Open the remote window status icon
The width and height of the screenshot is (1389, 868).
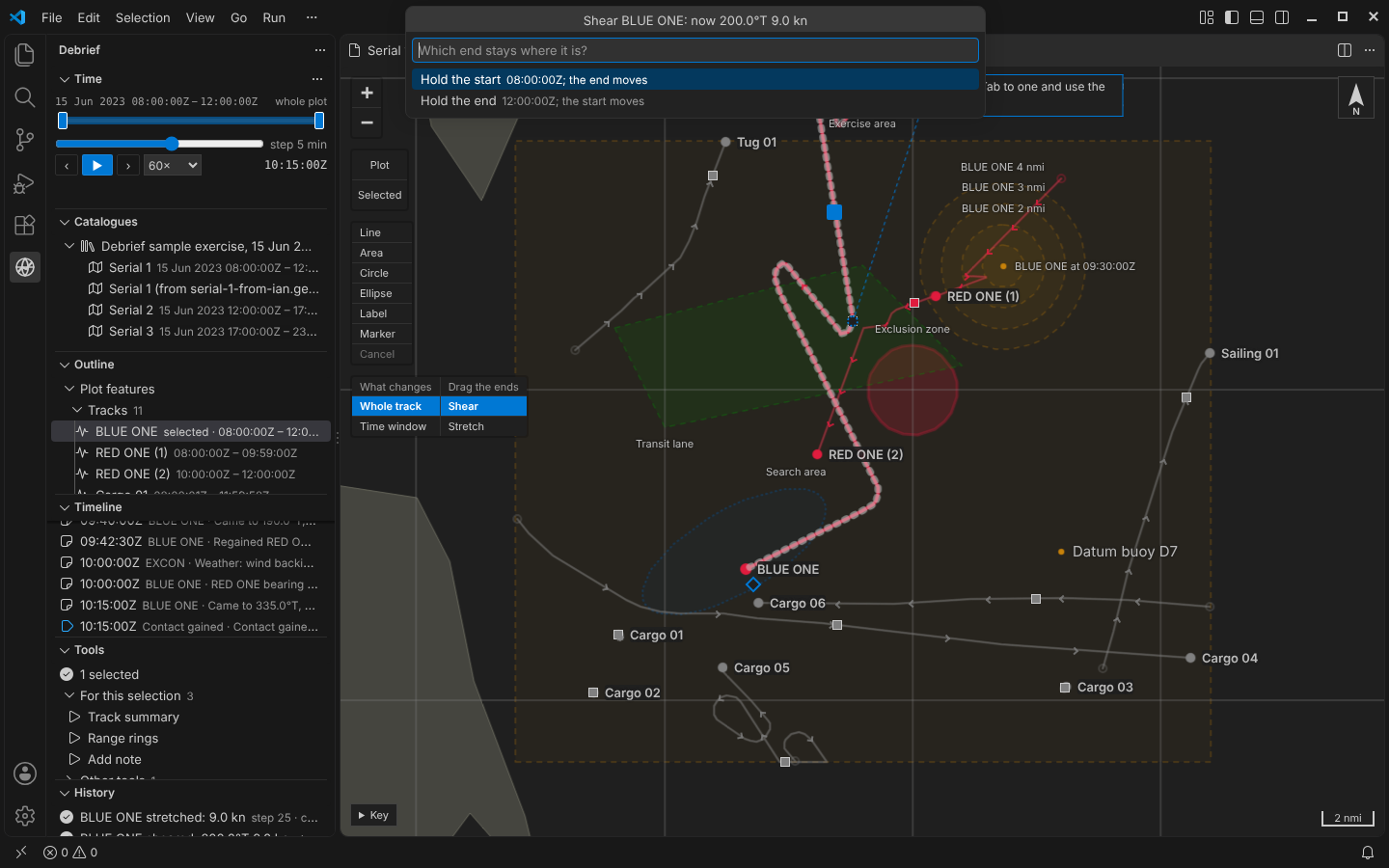tap(21, 853)
